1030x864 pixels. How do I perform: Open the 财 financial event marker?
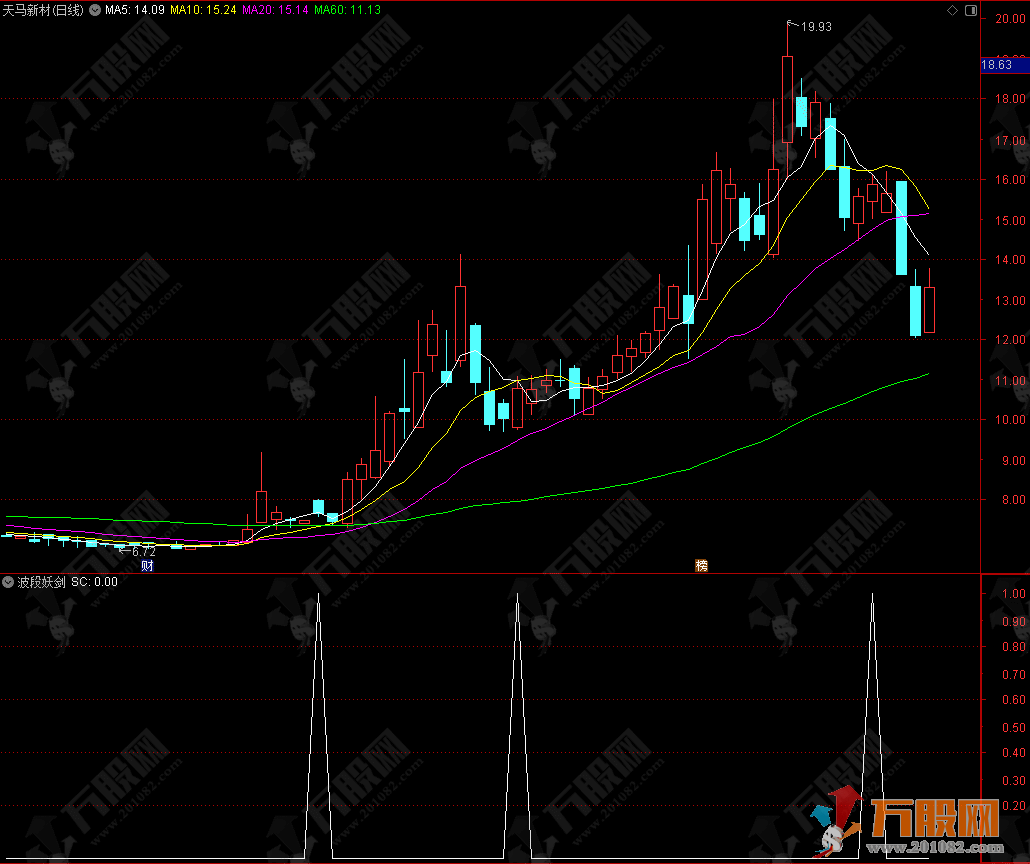click(x=147, y=566)
